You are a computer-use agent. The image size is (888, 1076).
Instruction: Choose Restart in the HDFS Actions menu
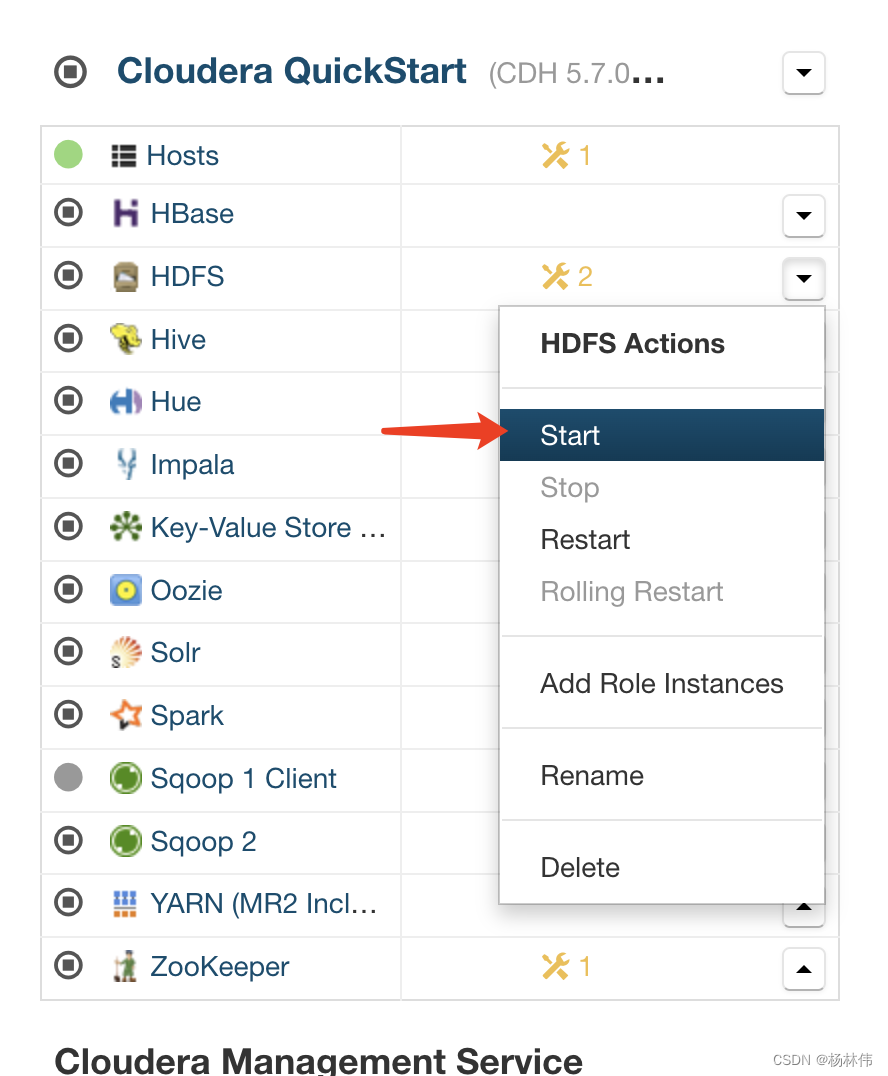pyautogui.click(x=585, y=539)
